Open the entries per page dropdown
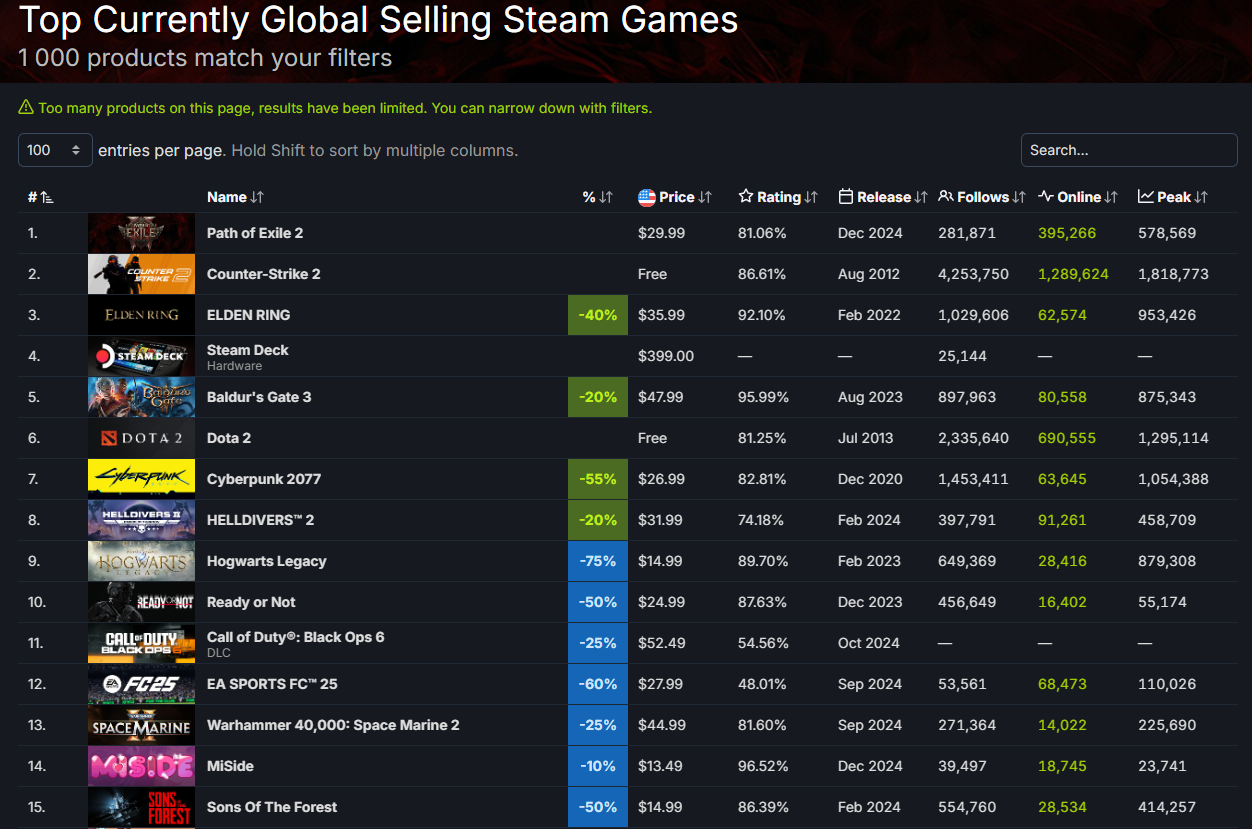The height and width of the screenshot is (829, 1252). coord(55,150)
